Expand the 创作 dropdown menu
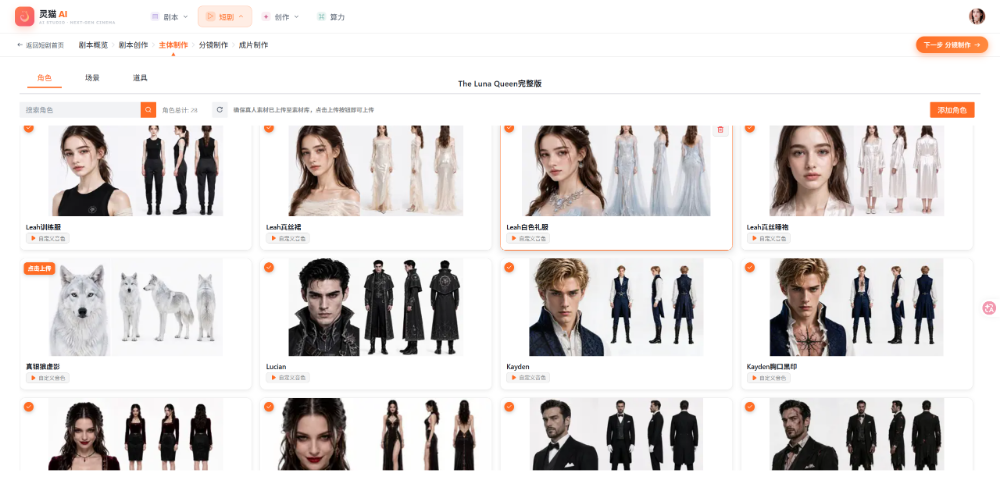Screen dimensions: 1000x480 [x=281, y=17]
